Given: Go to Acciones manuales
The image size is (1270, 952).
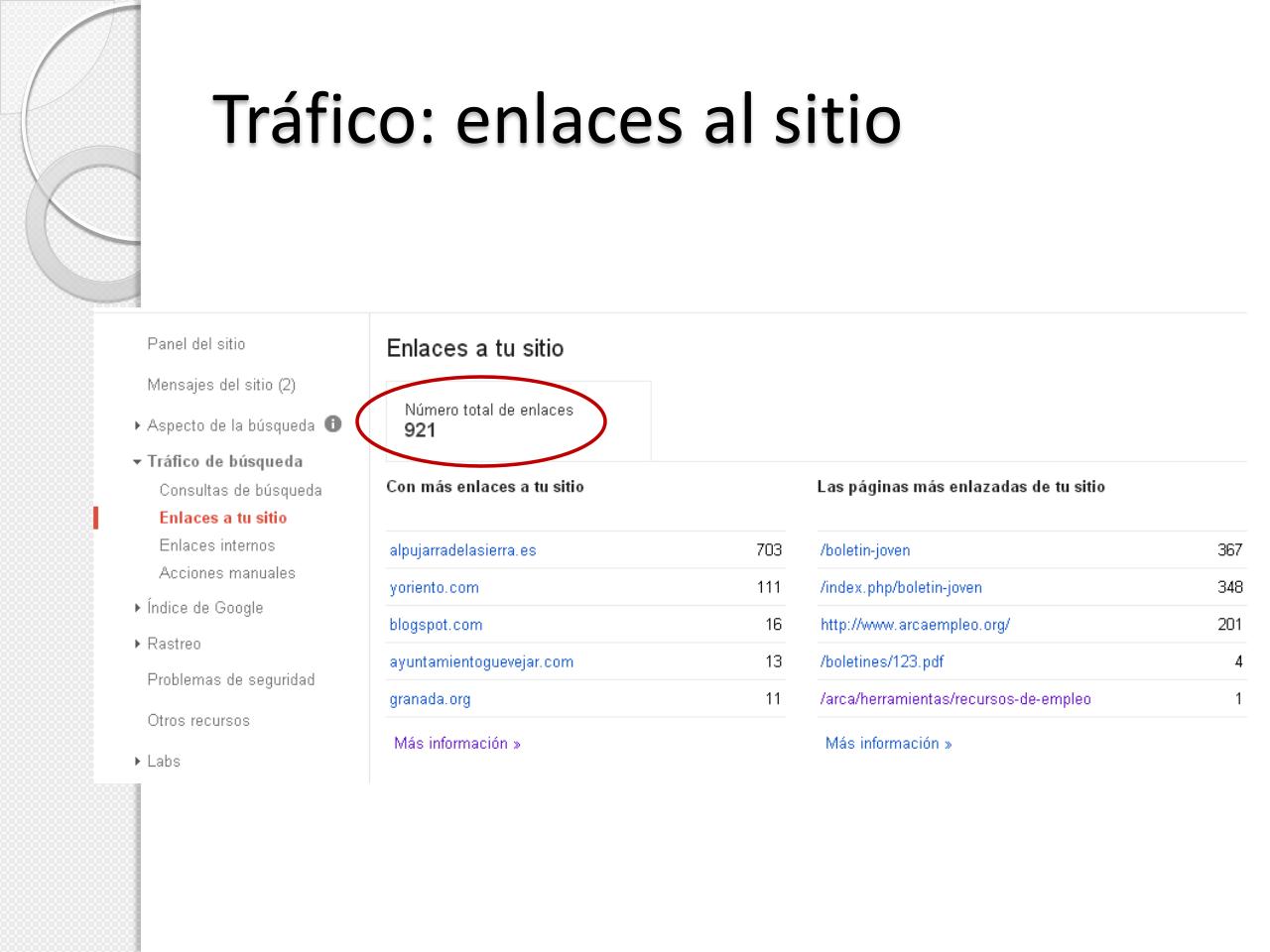Looking at the screenshot, I should coord(227,573).
